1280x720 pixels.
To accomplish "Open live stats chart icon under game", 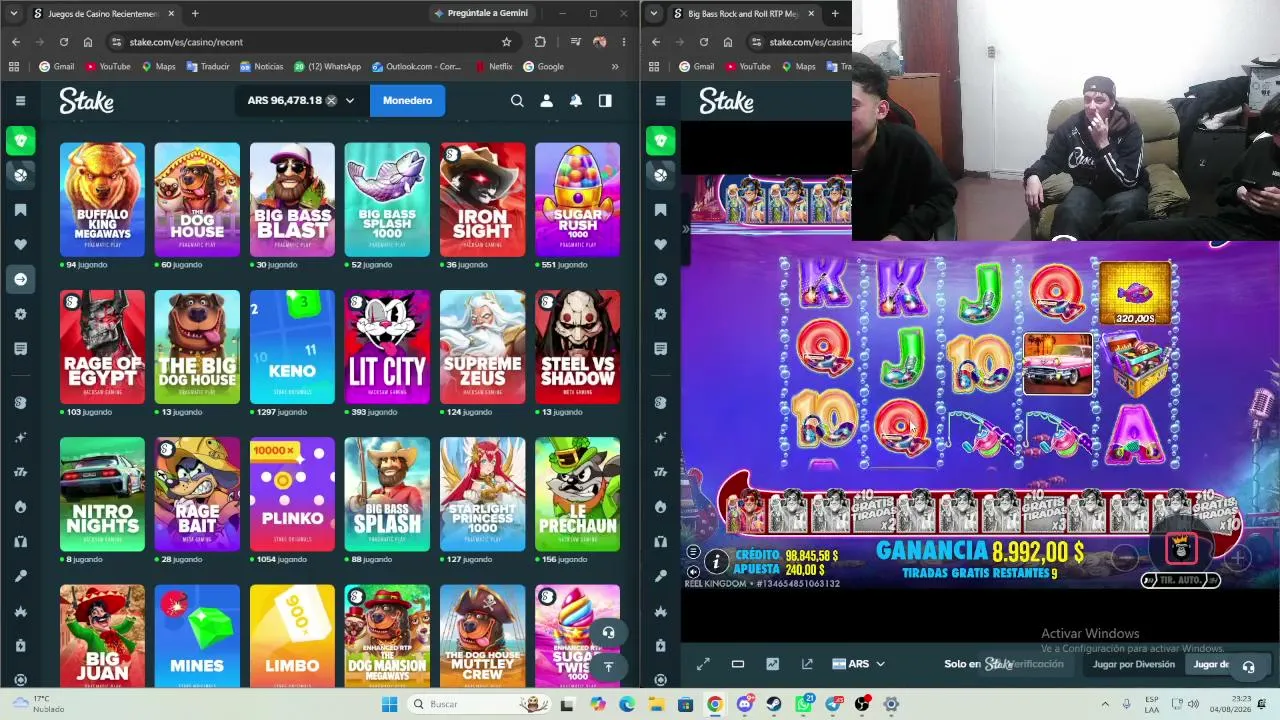I will (772, 664).
